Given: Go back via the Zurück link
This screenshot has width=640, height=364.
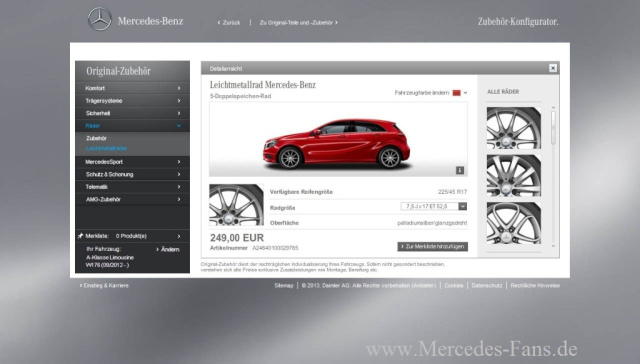Looking at the screenshot, I should point(229,23).
